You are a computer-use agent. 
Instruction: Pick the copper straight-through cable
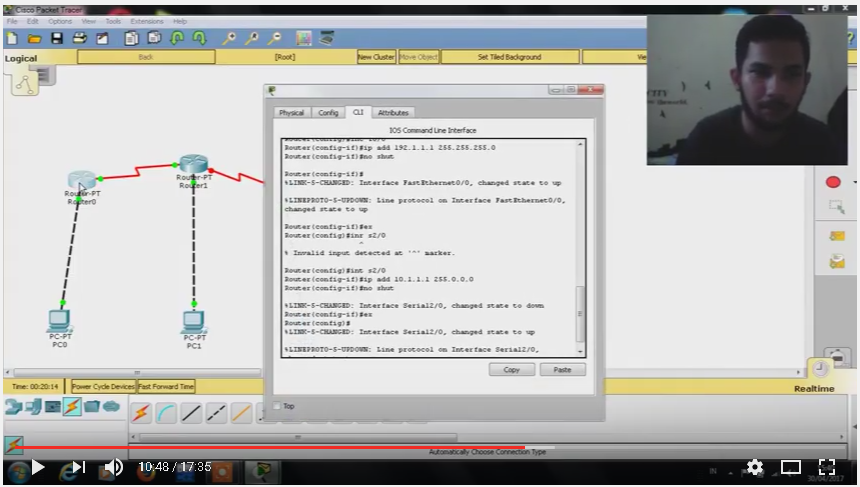[x=191, y=412]
